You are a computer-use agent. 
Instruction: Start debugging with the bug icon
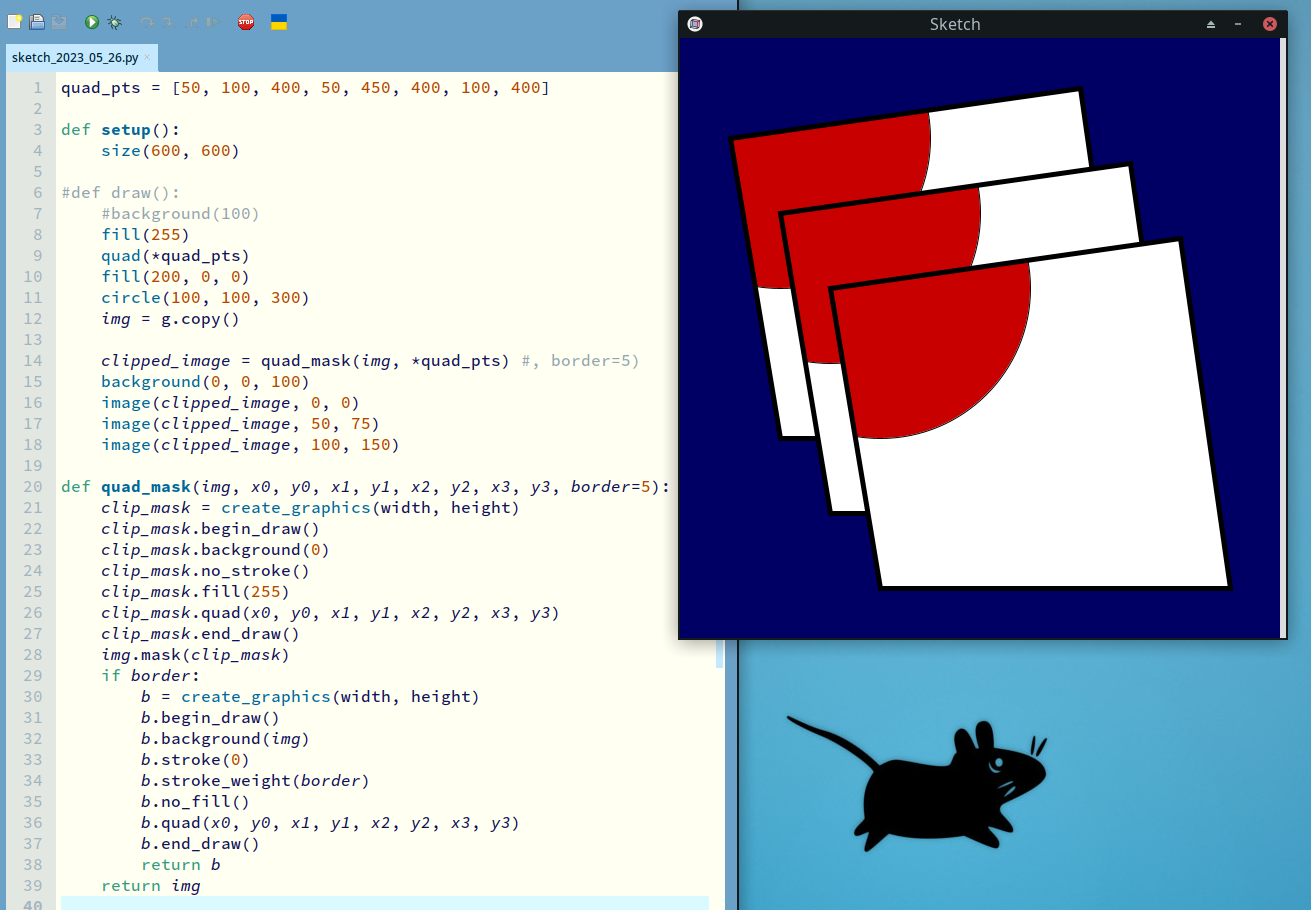(x=115, y=22)
